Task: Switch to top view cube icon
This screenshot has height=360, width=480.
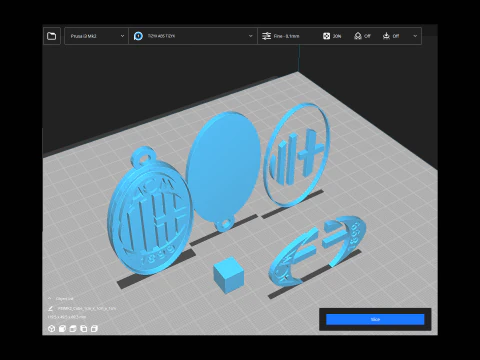Action: coord(73,329)
